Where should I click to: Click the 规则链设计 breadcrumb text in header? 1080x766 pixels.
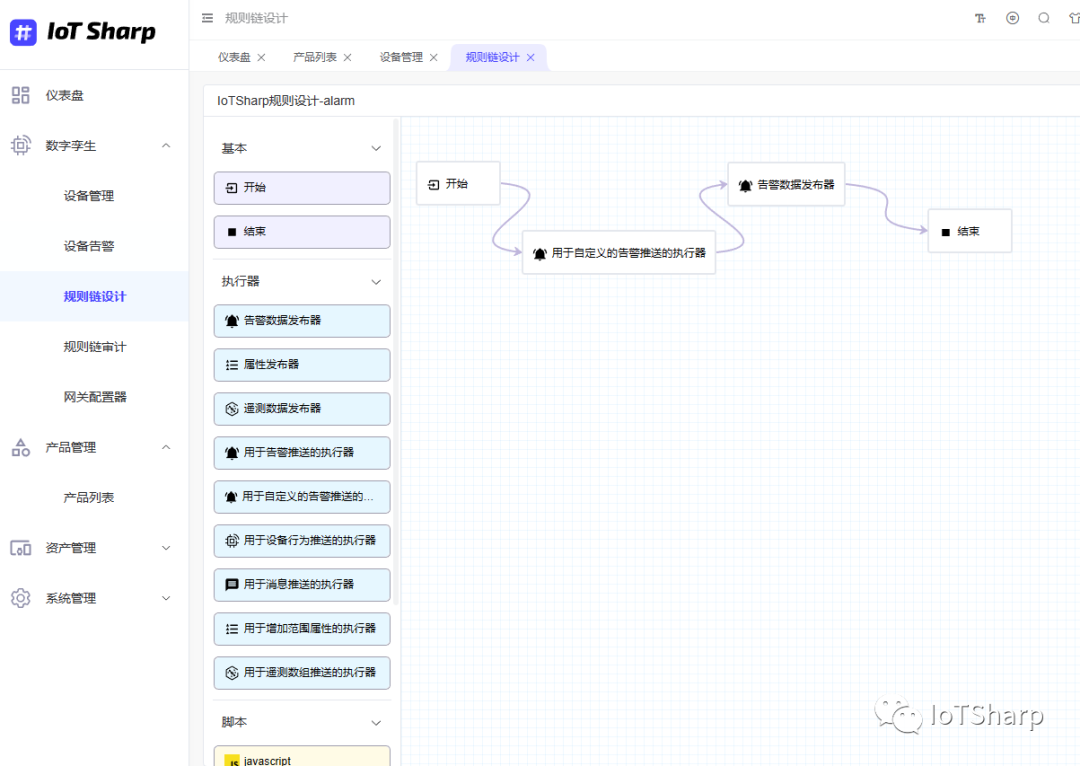(256, 18)
